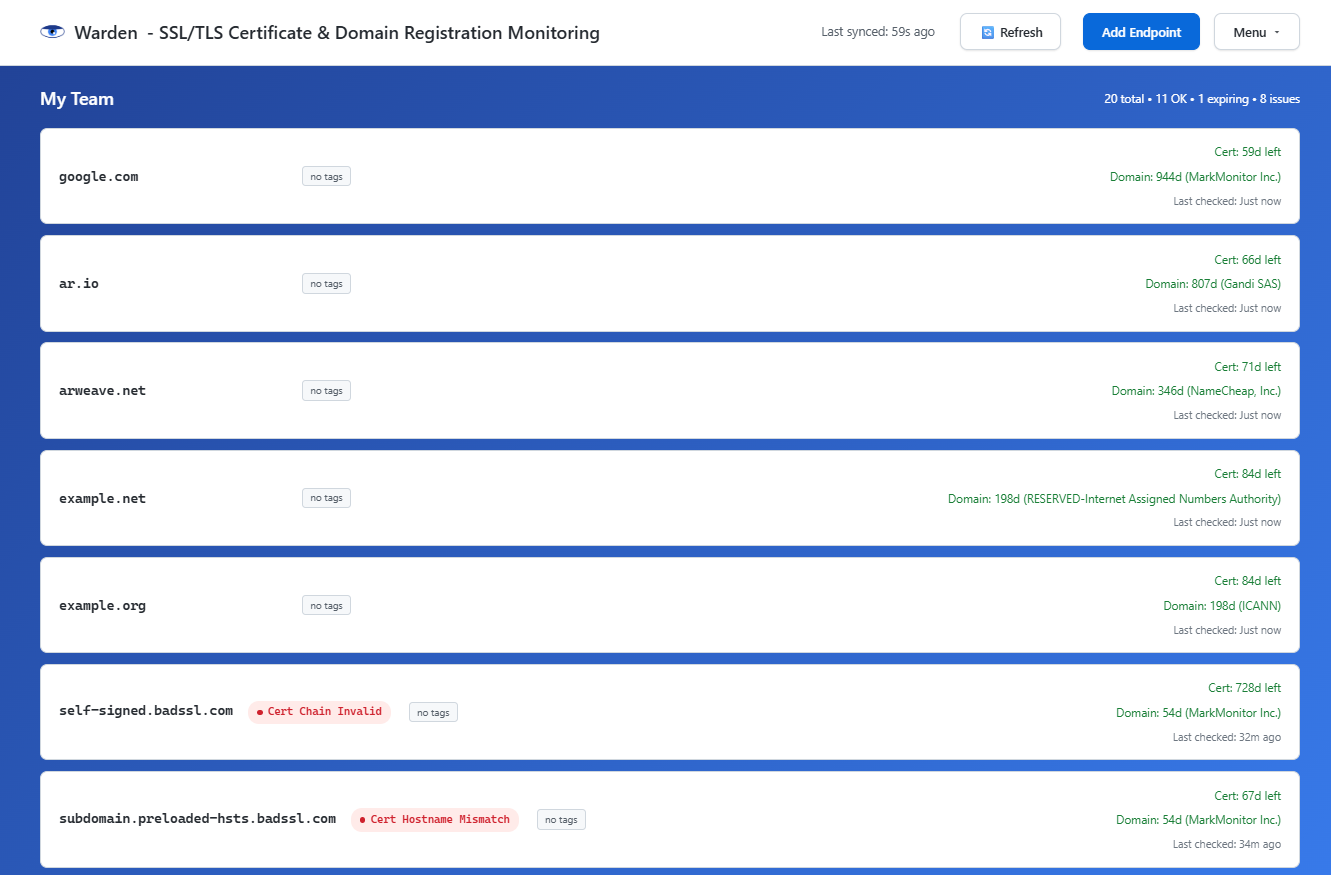Click 'Cert: 67d left' text
Image resolution: width=1331 pixels, height=875 pixels.
[1247, 796]
